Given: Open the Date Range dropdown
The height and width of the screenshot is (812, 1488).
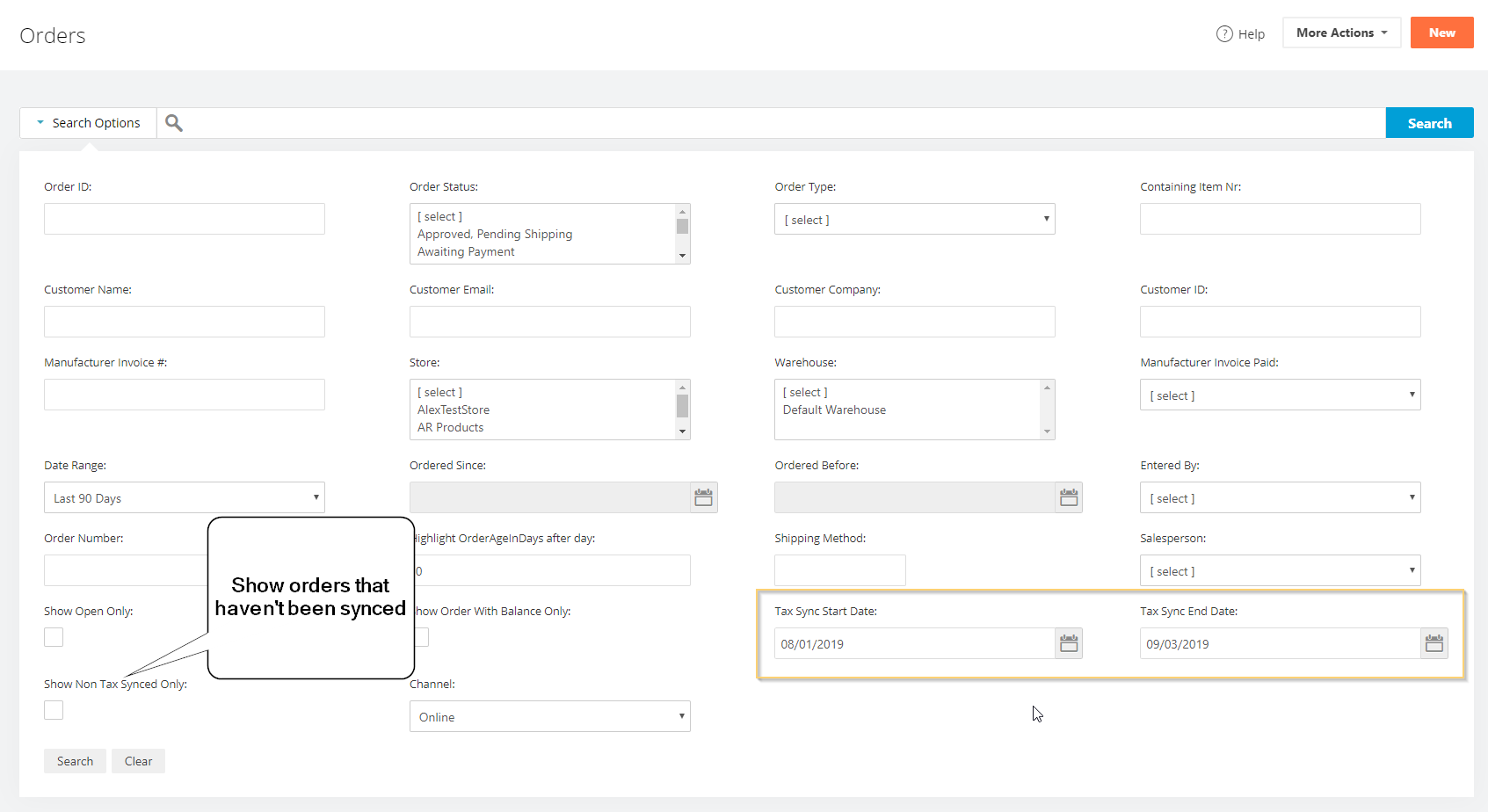Looking at the screenshot, I should [185, 497].
